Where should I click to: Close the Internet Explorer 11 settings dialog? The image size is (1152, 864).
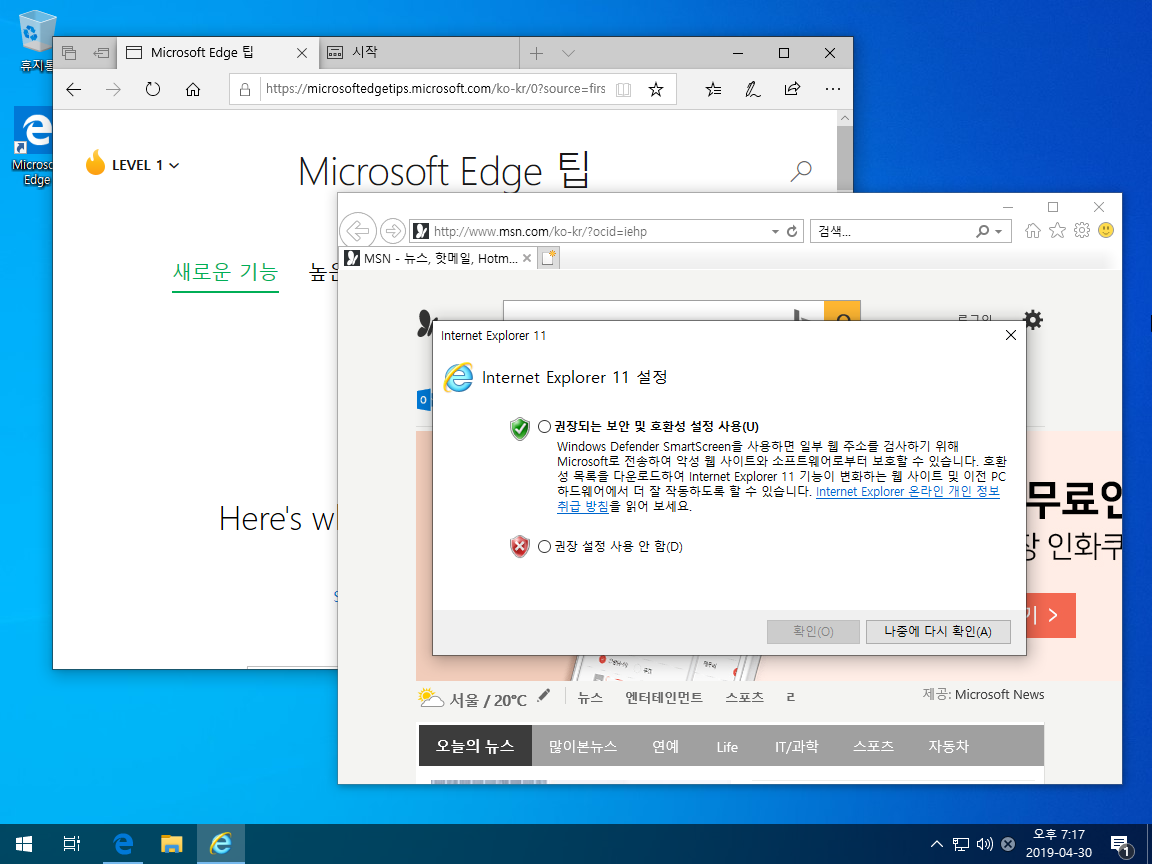pyautogui.click(x=1010, y=335)
